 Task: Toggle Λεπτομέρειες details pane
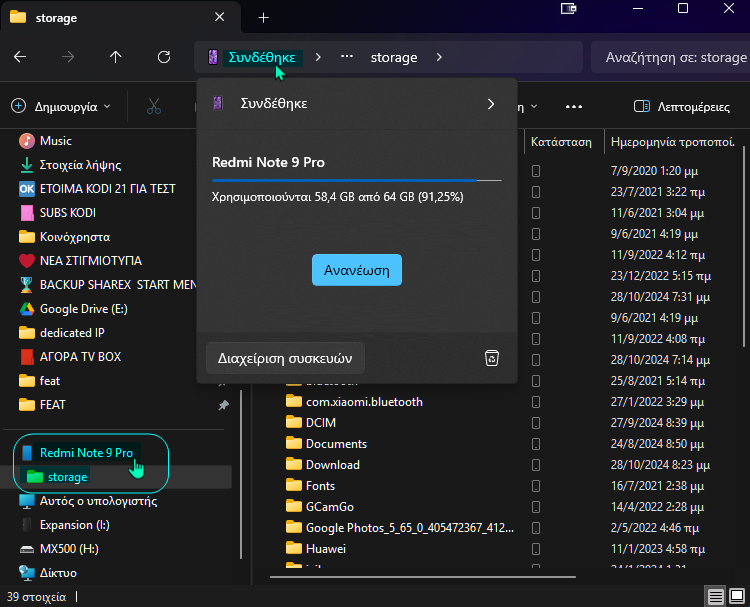click(682, 106)
